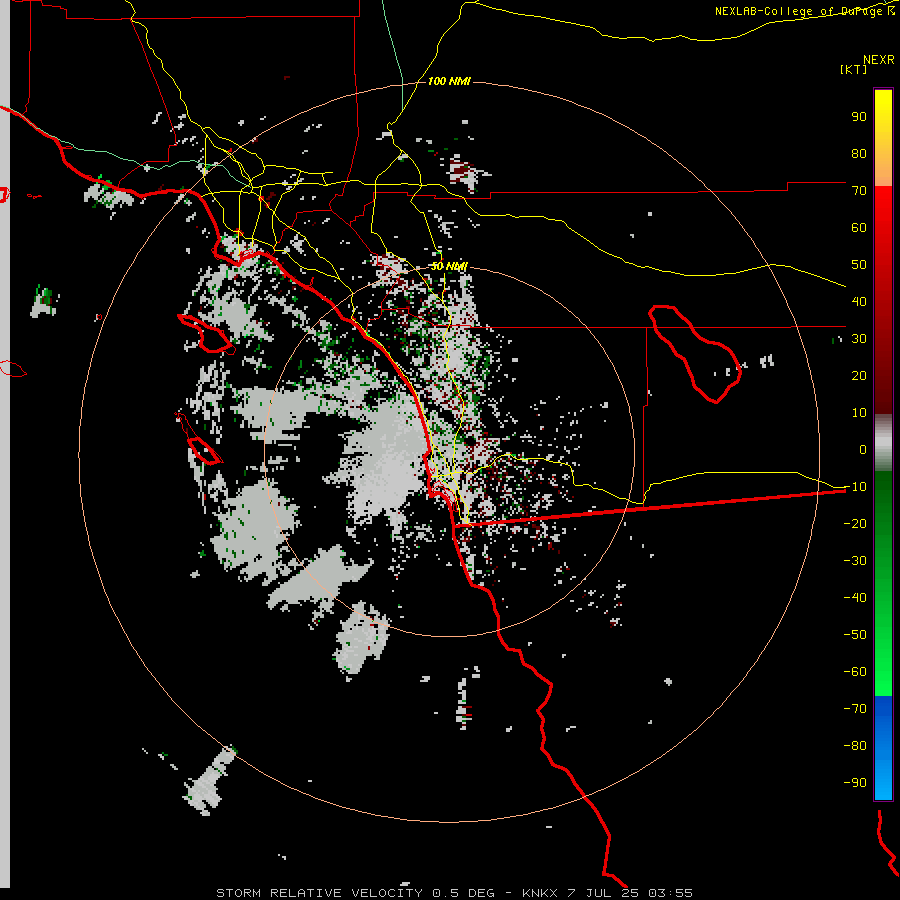
Task: Select the -30 knot scale value
Action: point(855,561)
